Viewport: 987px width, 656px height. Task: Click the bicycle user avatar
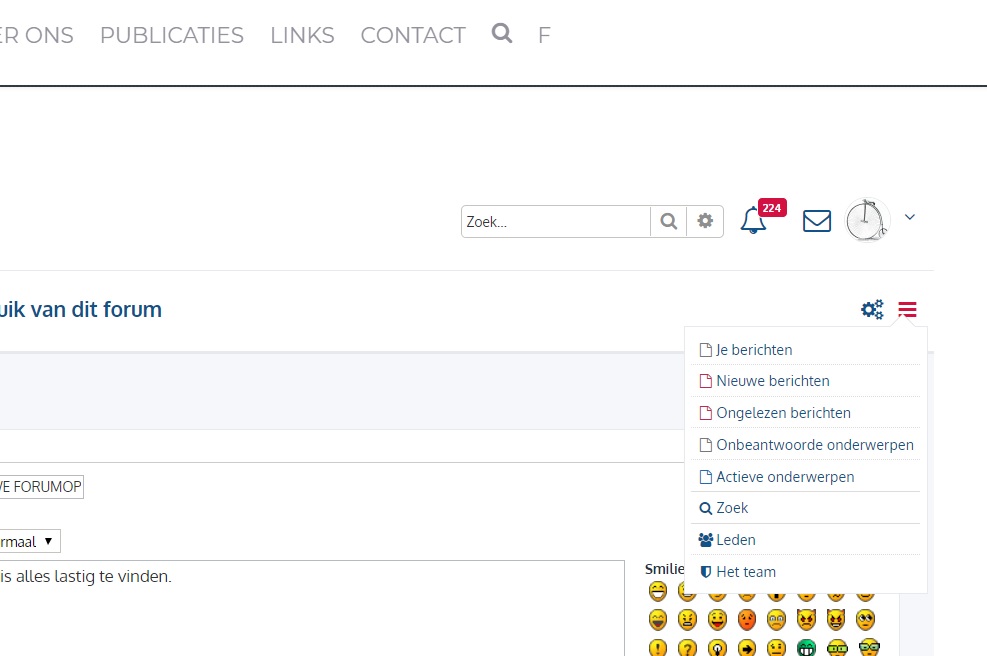pos(866,220)
